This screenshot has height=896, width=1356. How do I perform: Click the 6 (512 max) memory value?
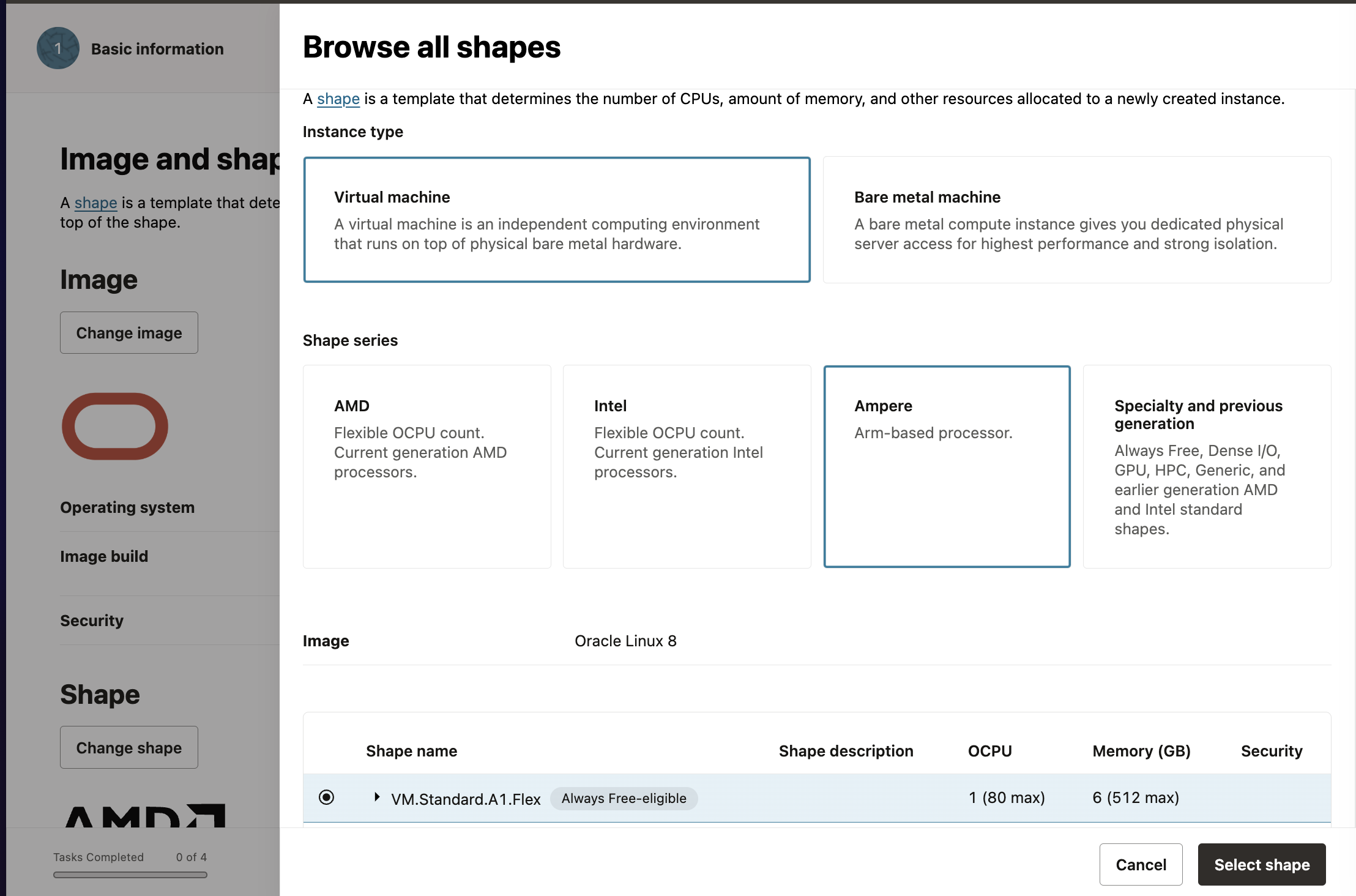[x=1136, y=797]
